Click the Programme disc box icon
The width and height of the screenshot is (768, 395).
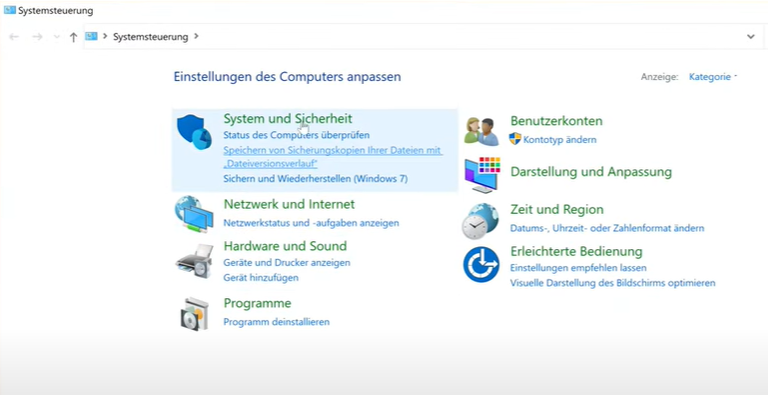point(194,314)
